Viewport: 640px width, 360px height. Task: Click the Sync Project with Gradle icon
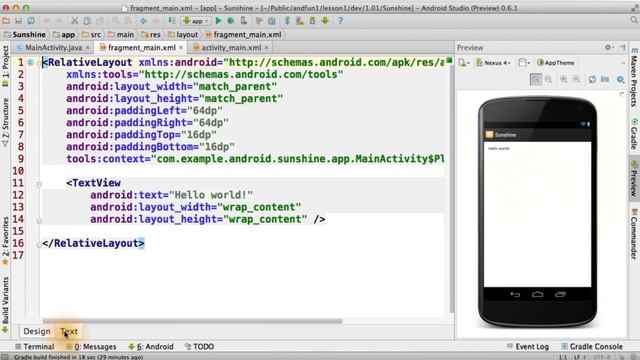[287, 20]
